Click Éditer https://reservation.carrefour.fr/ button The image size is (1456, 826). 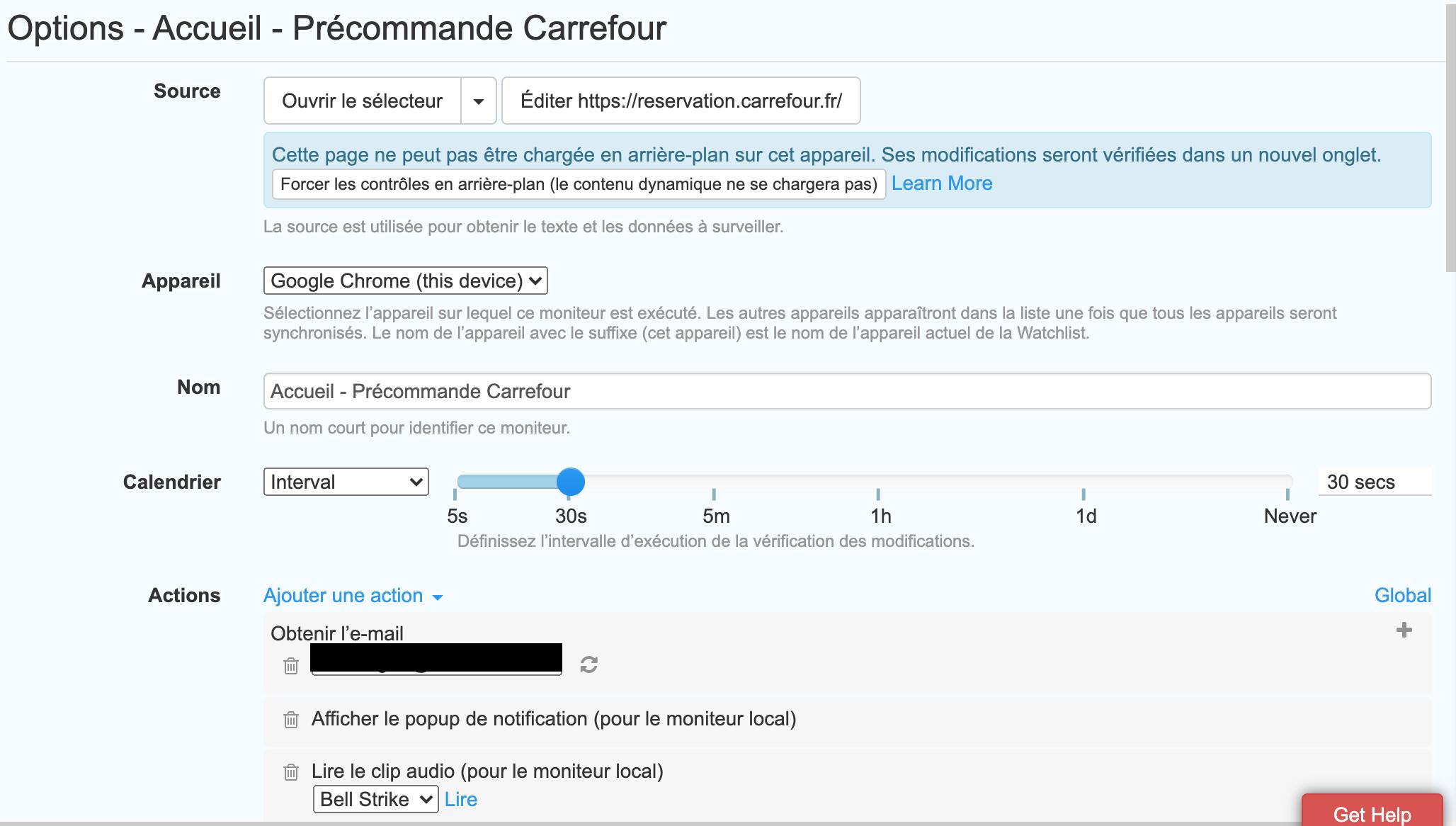pyautogui.click(x=681, y=101)
